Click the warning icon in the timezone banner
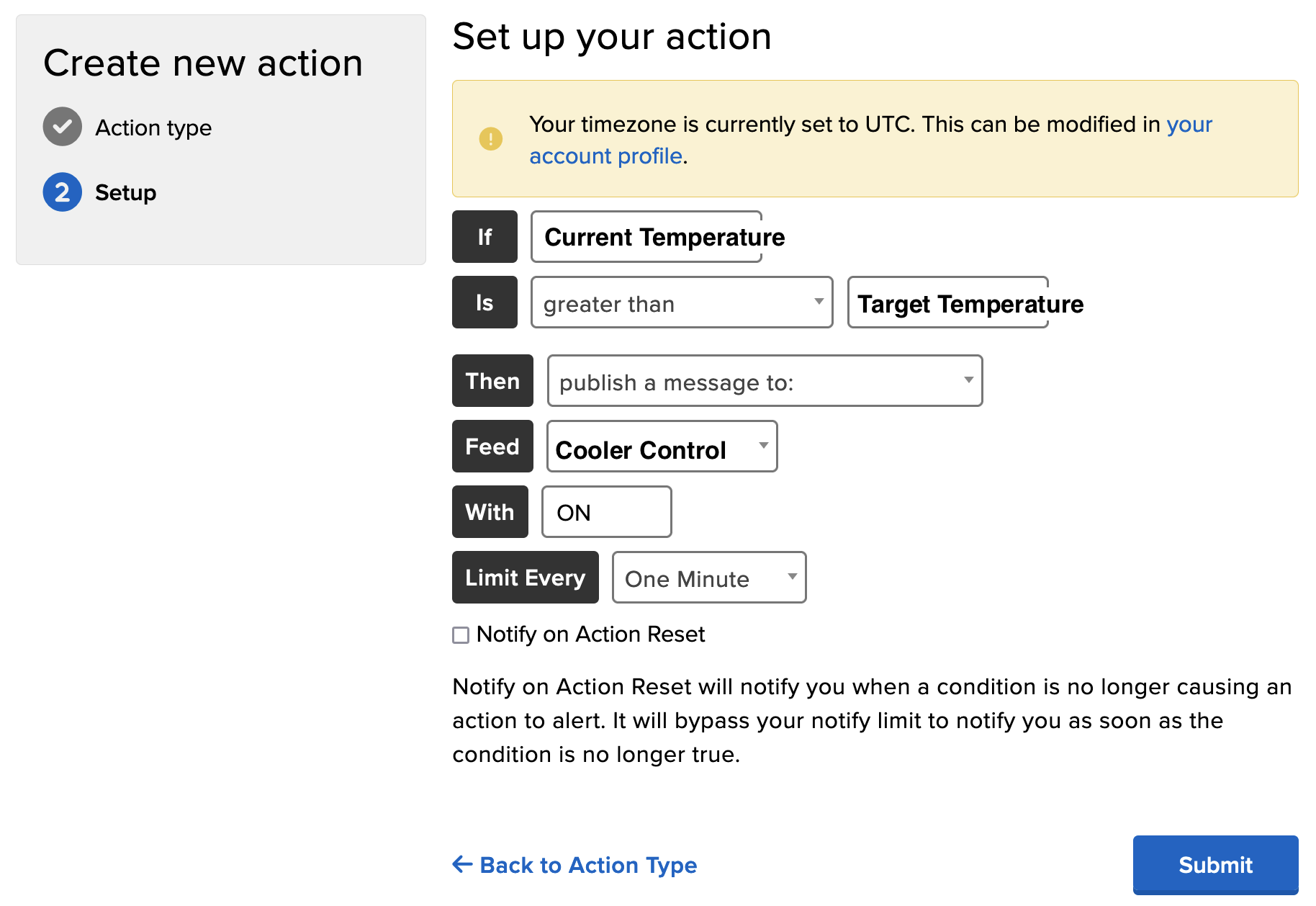 pos(490,139)
